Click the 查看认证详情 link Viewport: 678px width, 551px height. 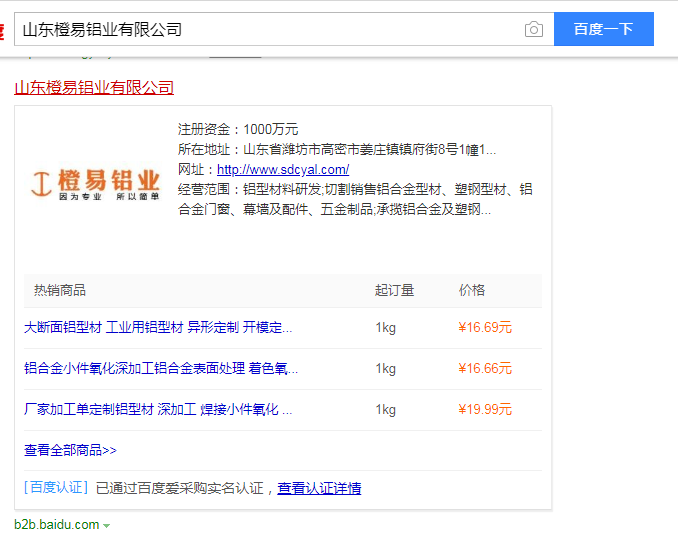pyautogui.click(x=319, y=488)
